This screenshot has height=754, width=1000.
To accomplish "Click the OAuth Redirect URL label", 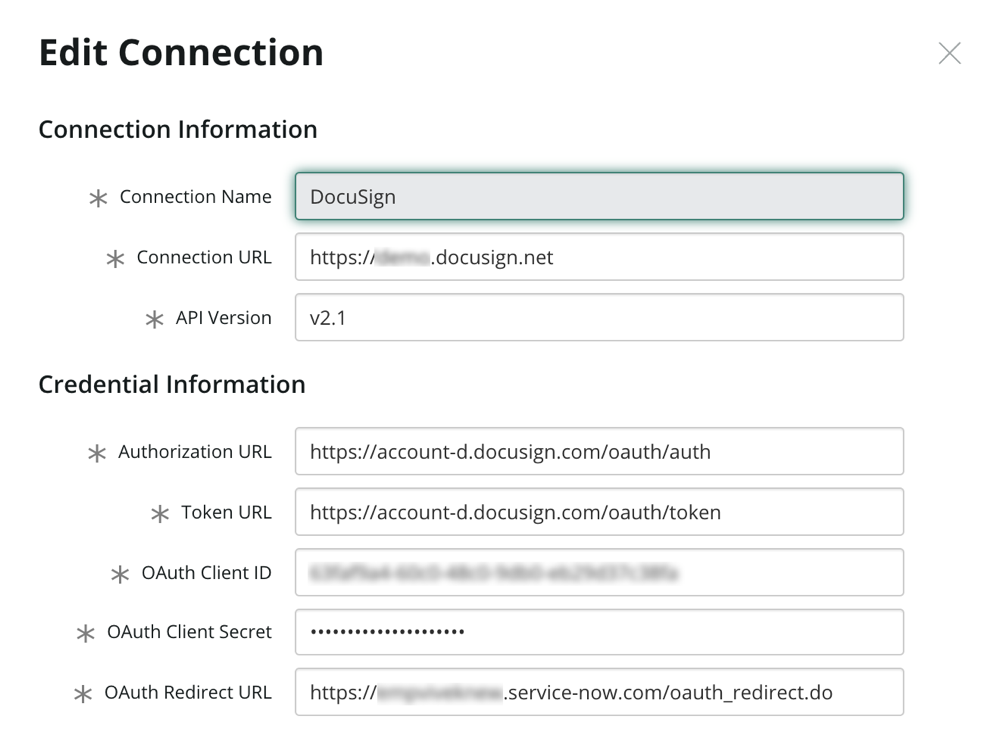I will (x=188, y=692).
